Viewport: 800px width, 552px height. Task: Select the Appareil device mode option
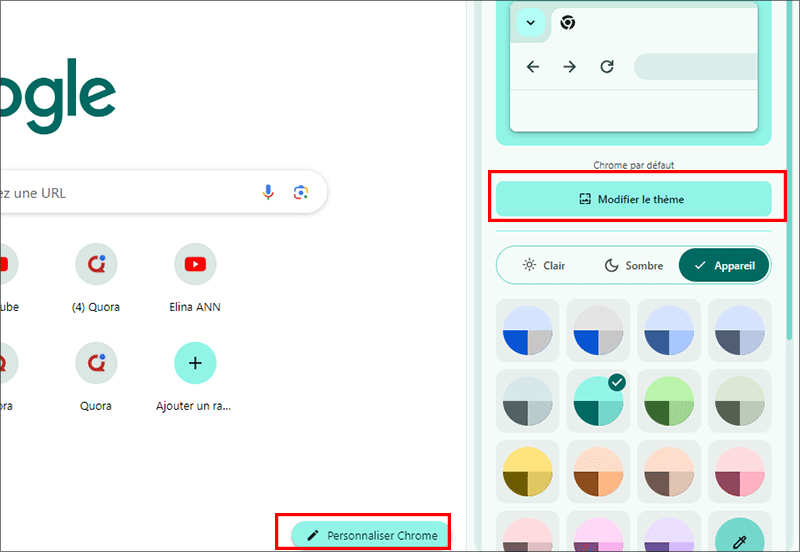pos(724,265)
